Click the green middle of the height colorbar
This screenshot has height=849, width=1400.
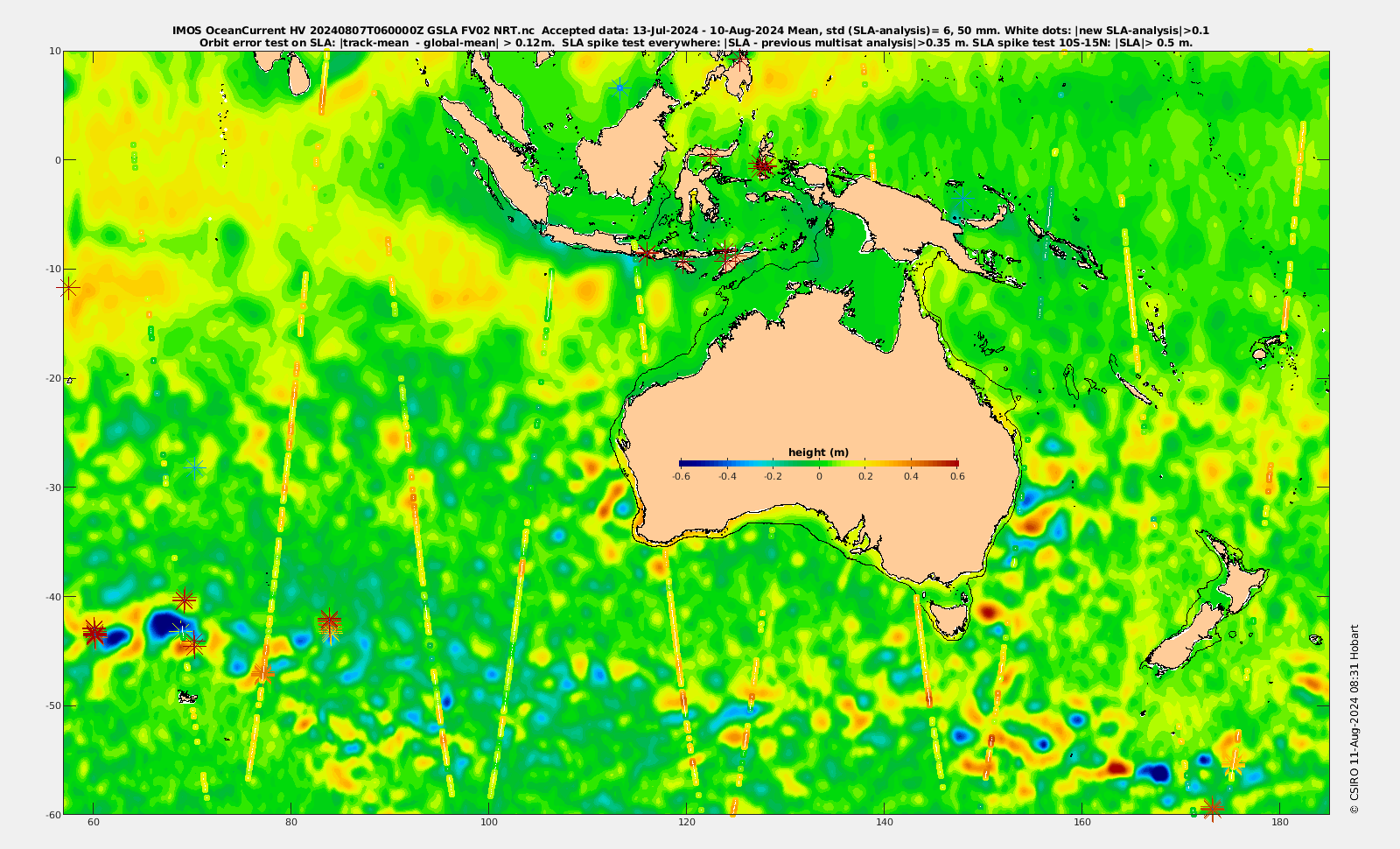819,463
